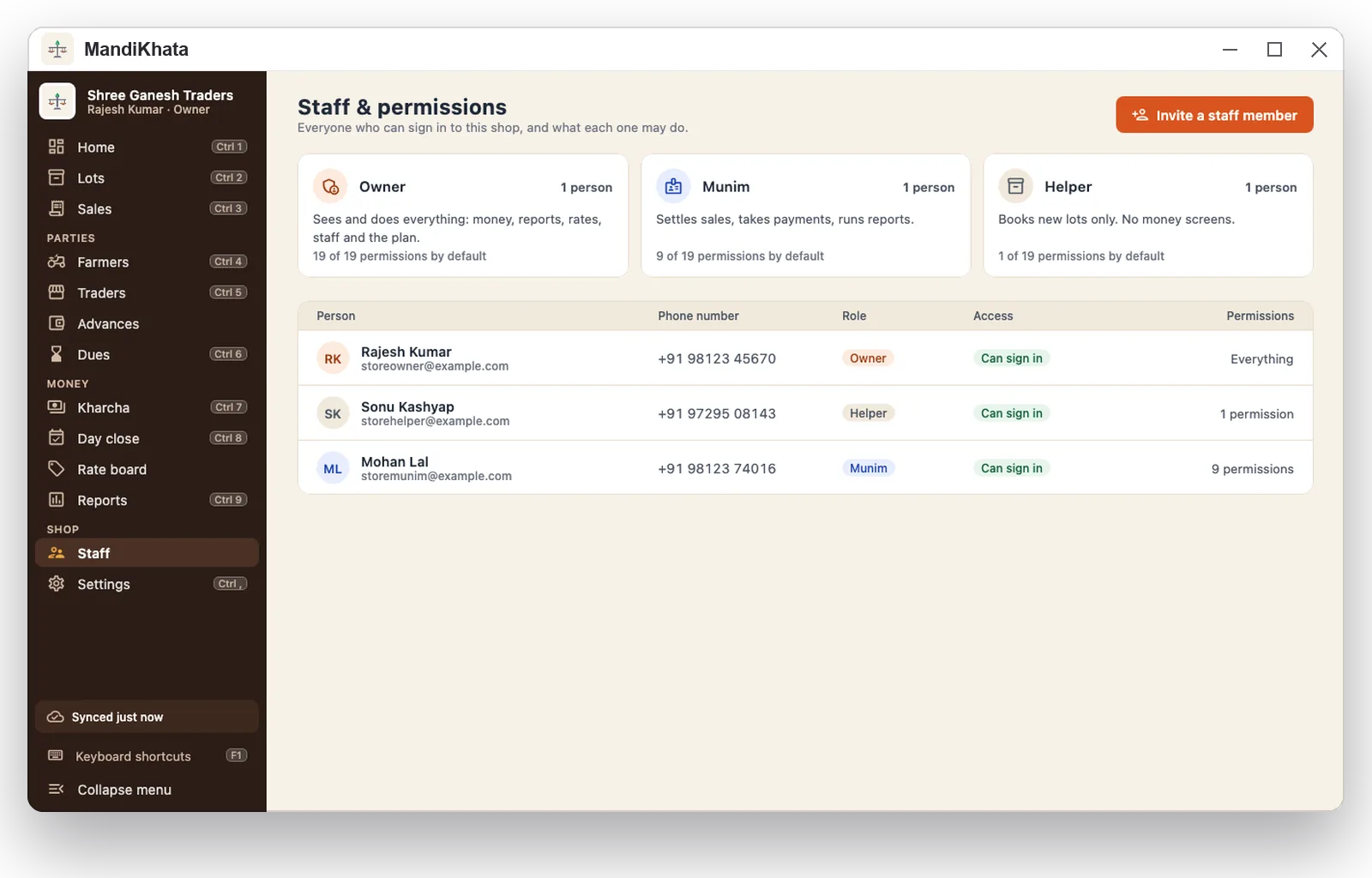Click the Farmers tractor icon
The image size is (1372, 878).
point(57,262)
